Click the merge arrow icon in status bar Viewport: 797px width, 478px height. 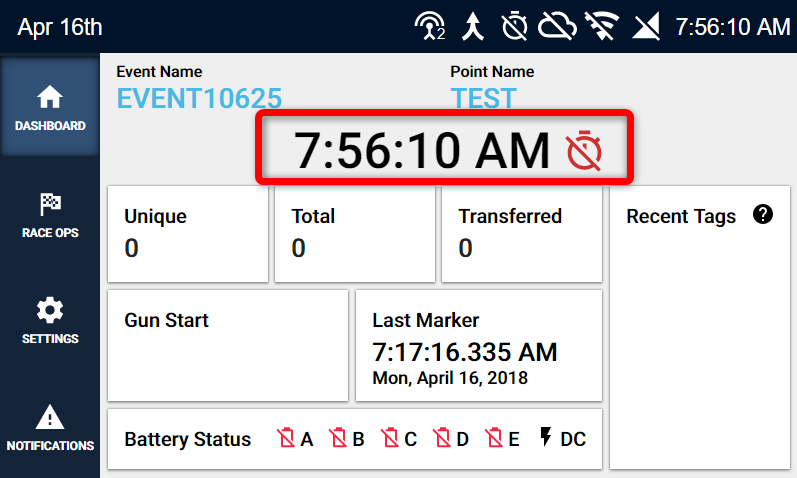click(473, 27)
